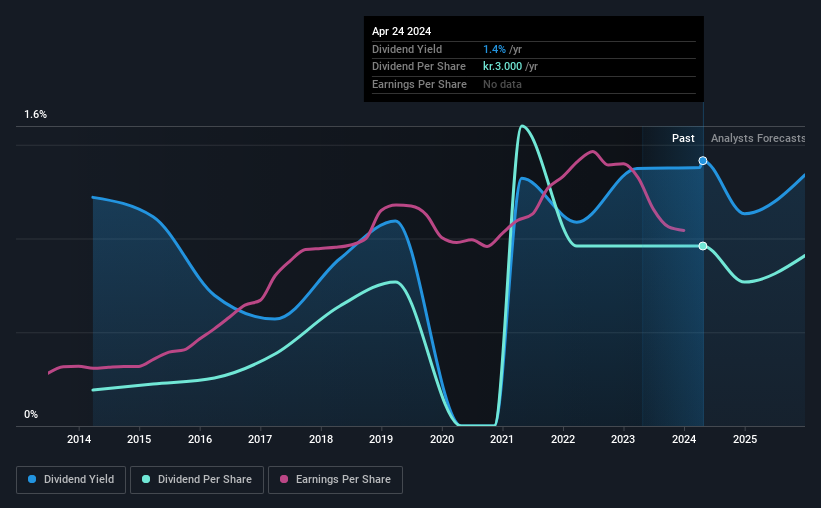The height and width of the screenshot is (508, 821).
Task: Click the 2022 x-axis label
Action: 563,439
